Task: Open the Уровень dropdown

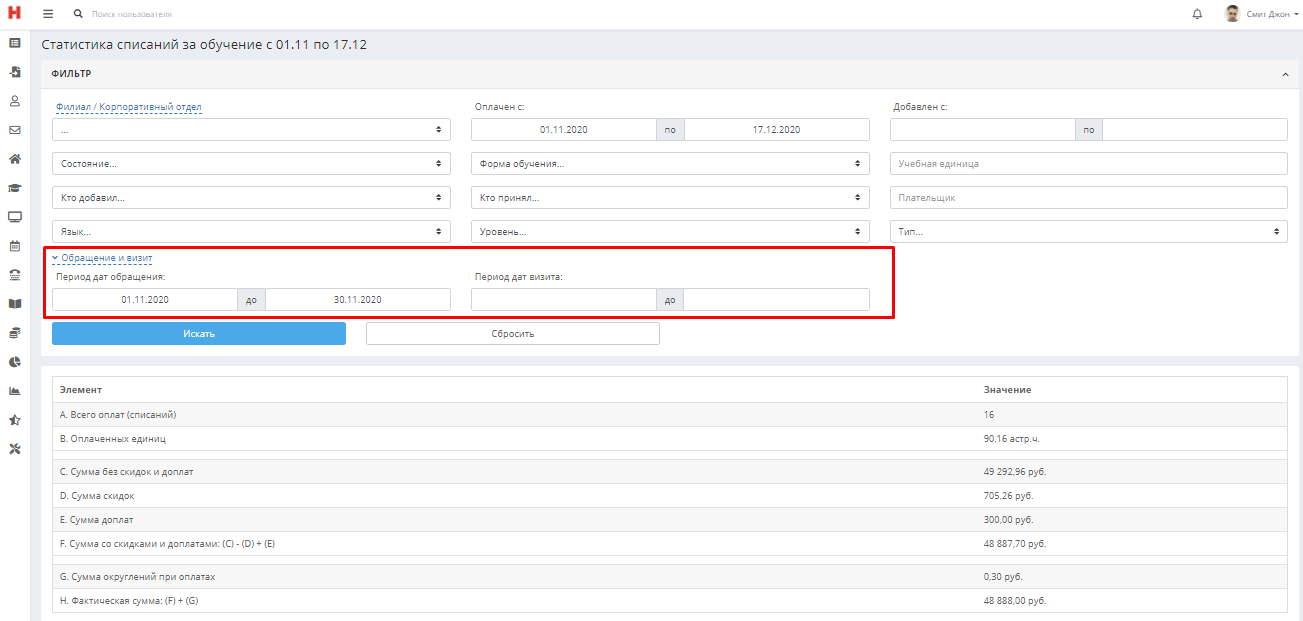Action: (670, 231)
